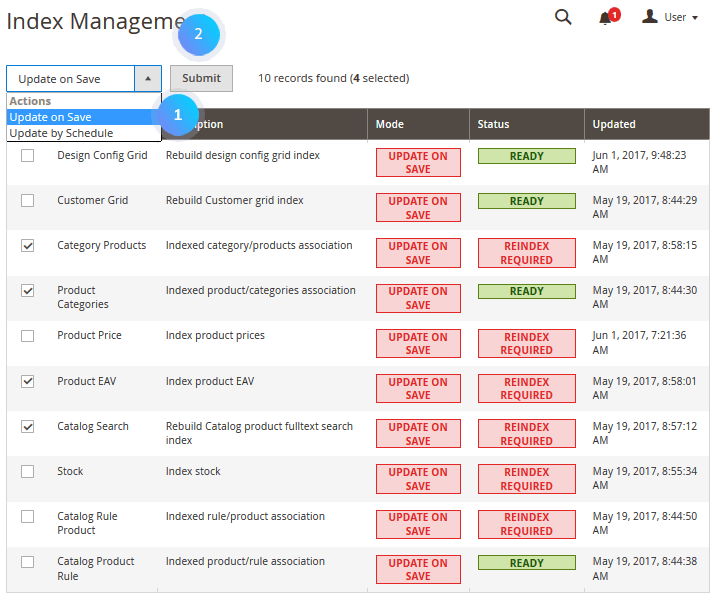
Task: Click the 'Catalog Rule Product' indexer name
Action: (87, 523)
